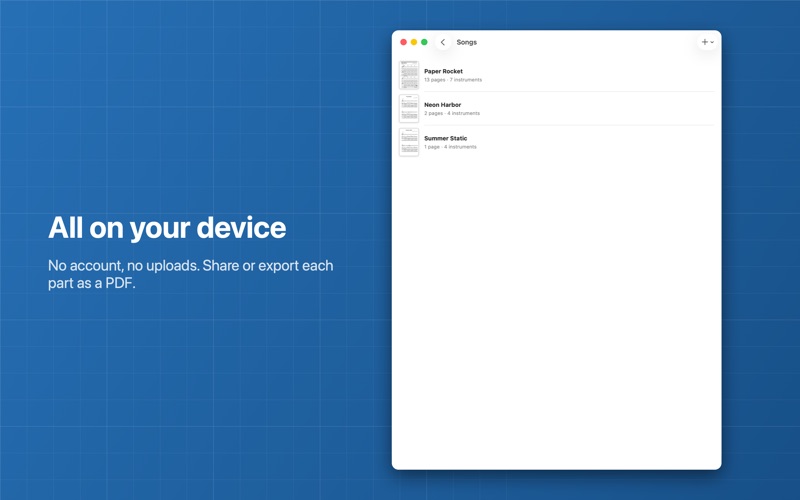Click the '1 page · 4 instruments' subtitle
The image size is (800, 500).
click(x=451, y=147)
